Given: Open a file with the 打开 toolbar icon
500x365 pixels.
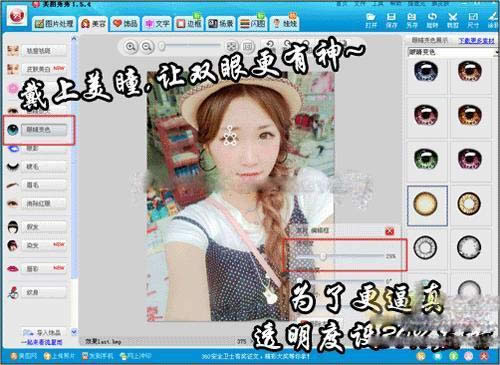Looking at the screenshot, I should pos(371,20).
